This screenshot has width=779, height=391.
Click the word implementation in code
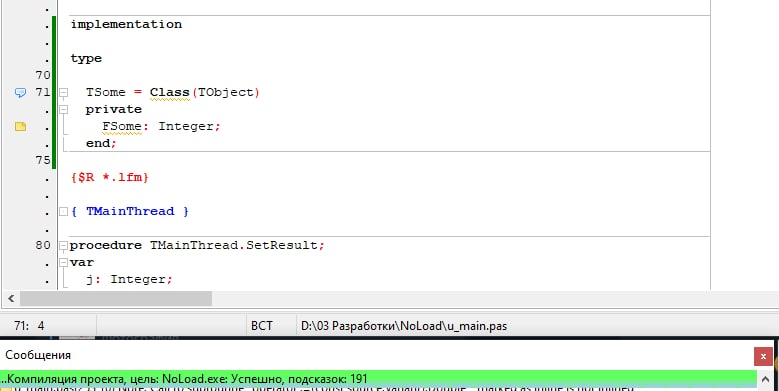click(126, 24)
